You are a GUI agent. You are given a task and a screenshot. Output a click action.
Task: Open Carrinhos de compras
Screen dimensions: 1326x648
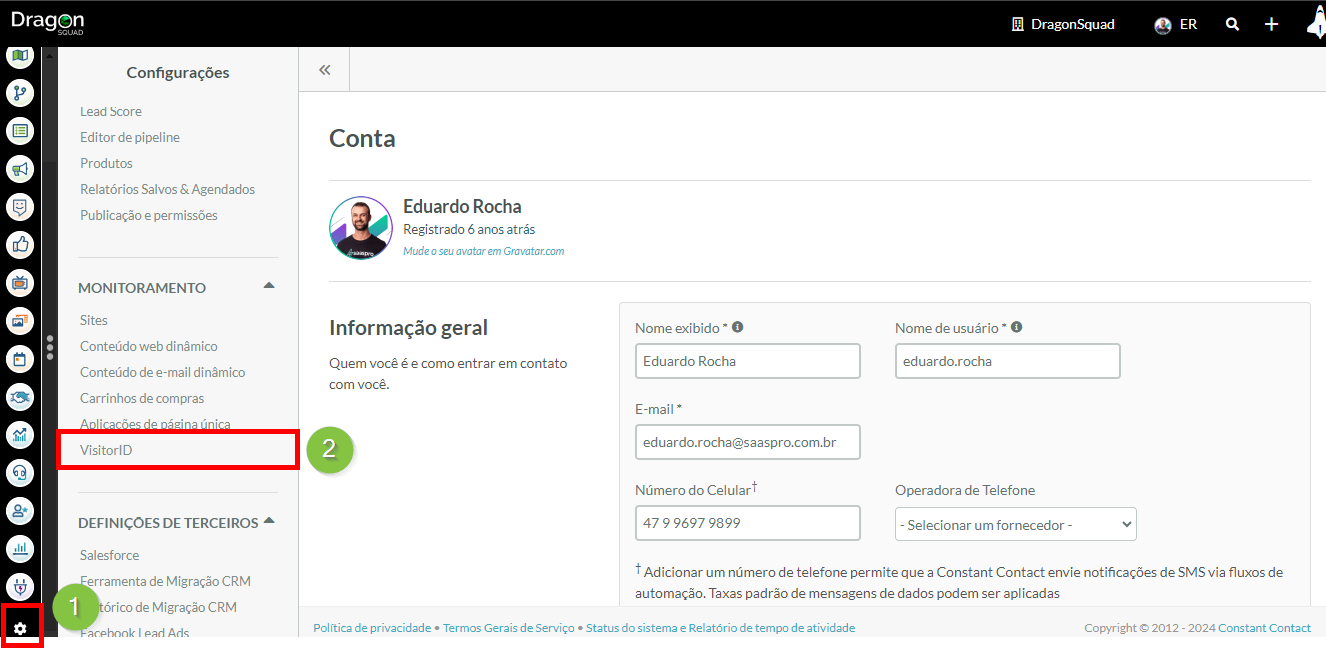142,398
